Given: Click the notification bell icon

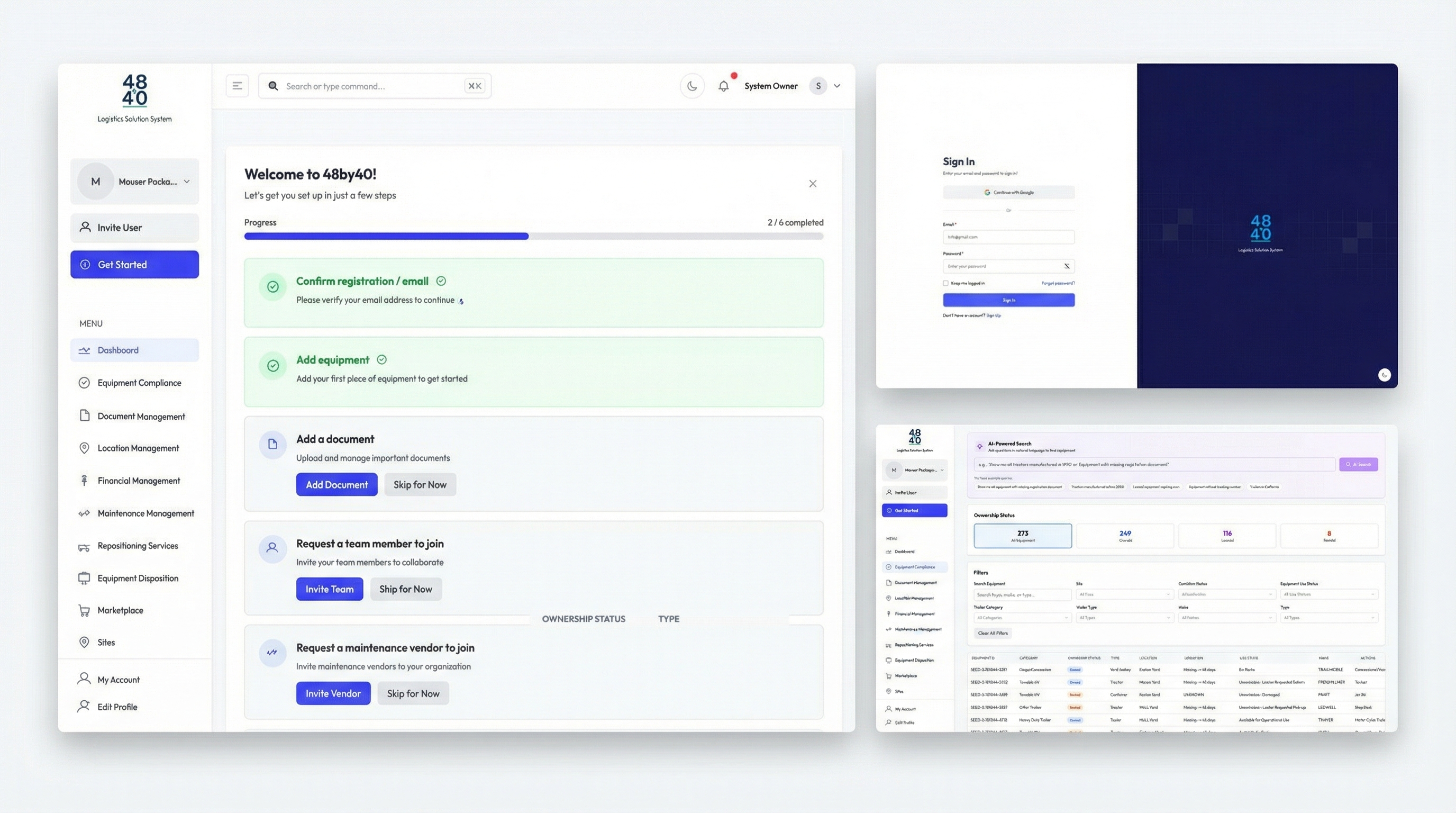Looking at the screenshot, I should point(723,86).
